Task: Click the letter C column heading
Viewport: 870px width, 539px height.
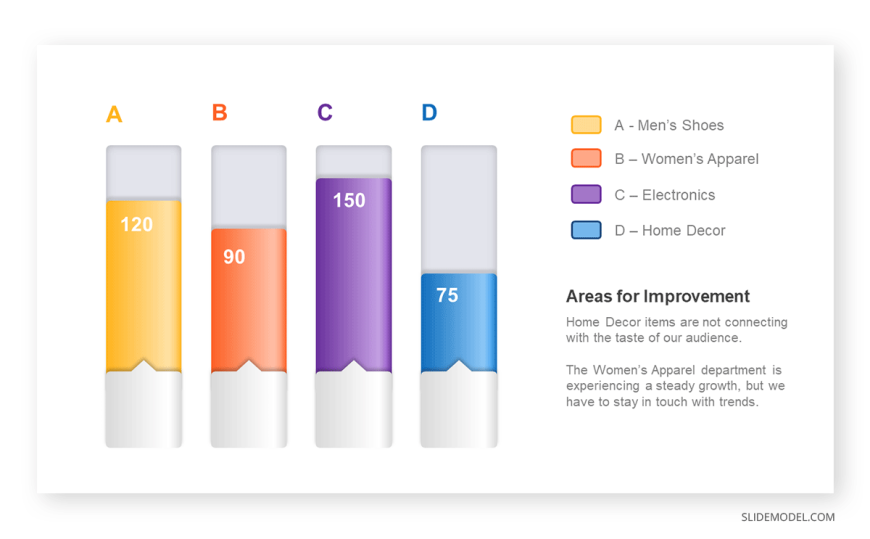Action: 325,113
